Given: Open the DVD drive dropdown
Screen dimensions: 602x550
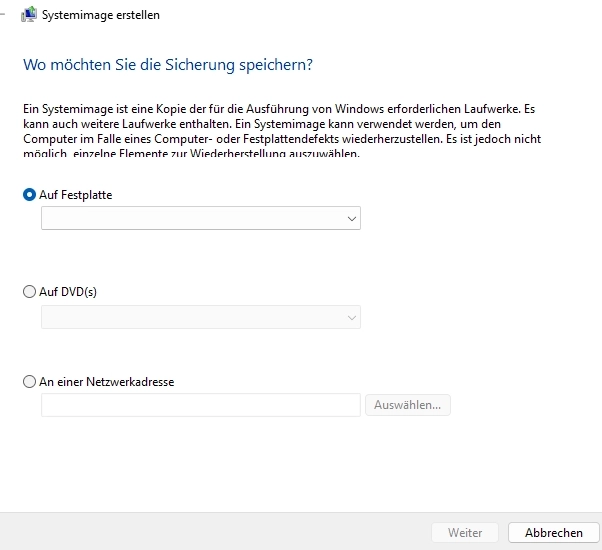Looking at the screenshot, I should tap(201, 317).
